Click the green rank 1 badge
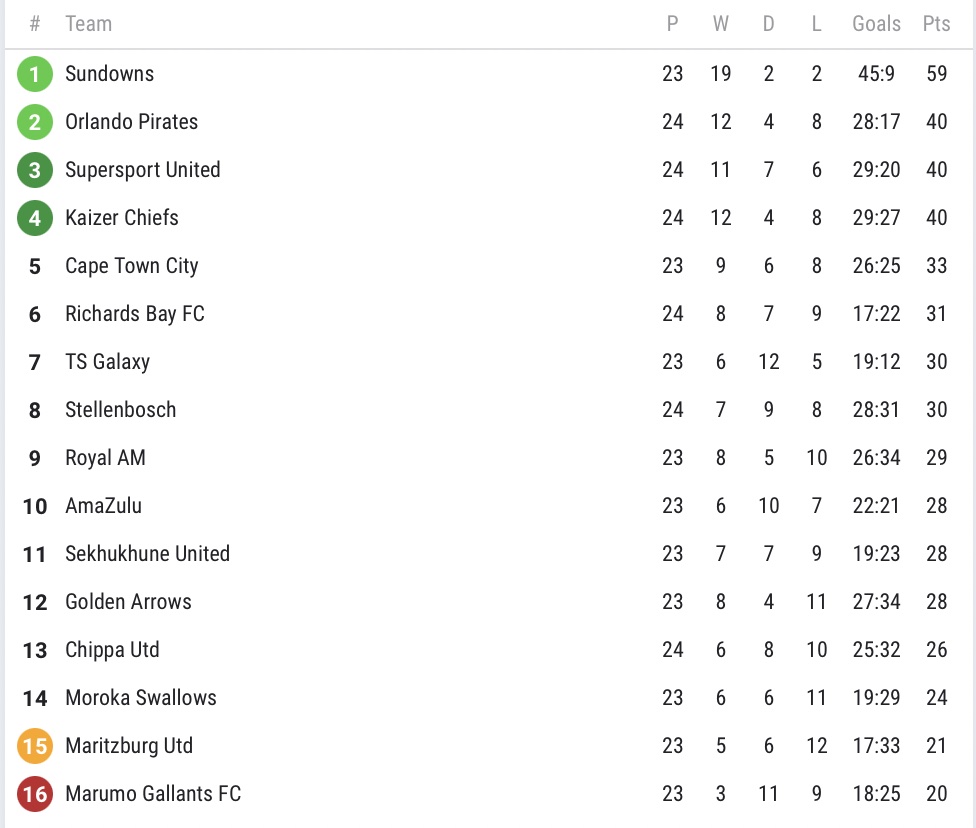976x828 pixels. click(x=35, y=74)
